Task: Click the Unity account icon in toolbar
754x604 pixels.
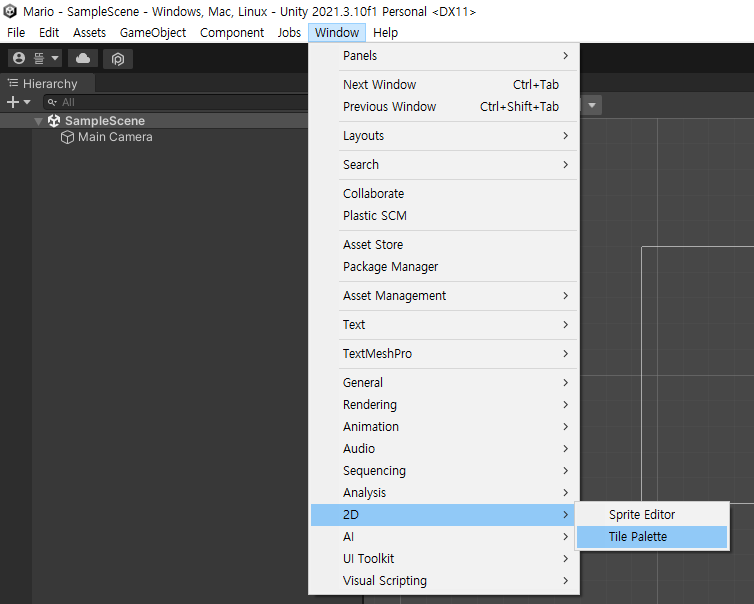Action: coord(19,58)
